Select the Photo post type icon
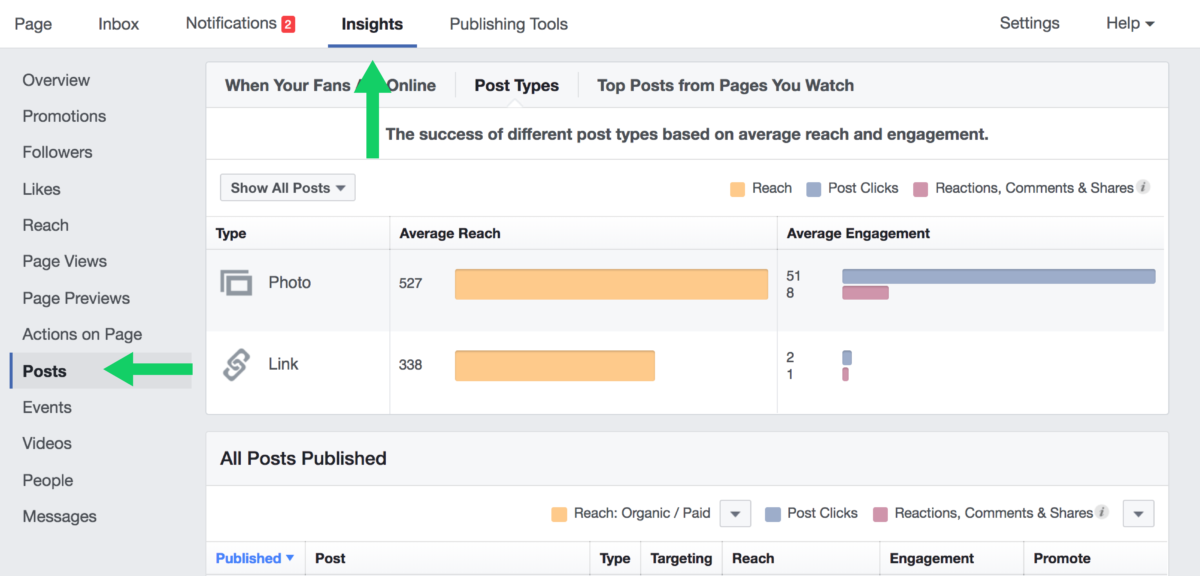The height and width of the screenshot is (576, 1200). pyautogui.click(x=236, y=282)
